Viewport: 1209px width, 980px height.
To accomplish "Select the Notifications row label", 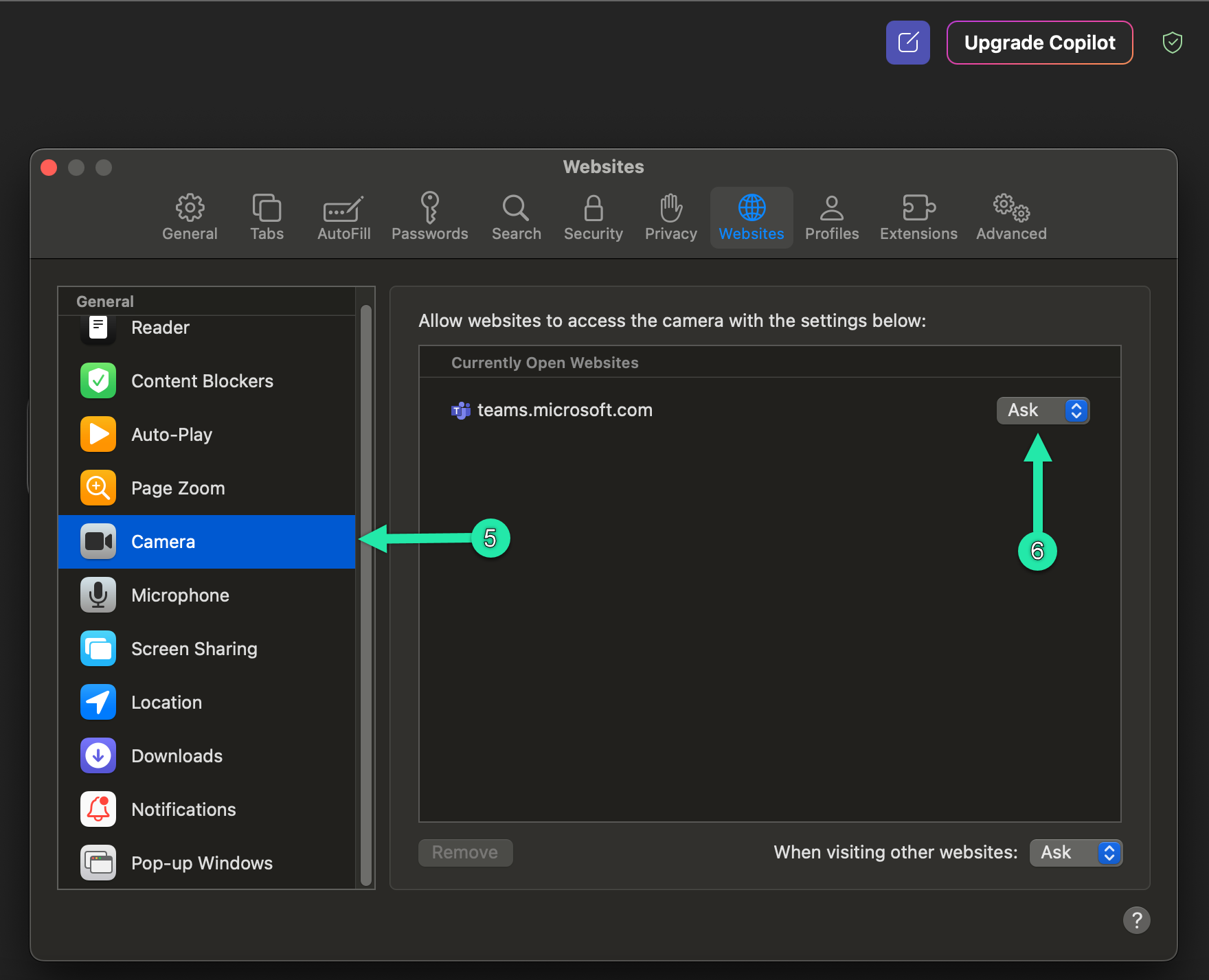I will click(x=183, y=810).
